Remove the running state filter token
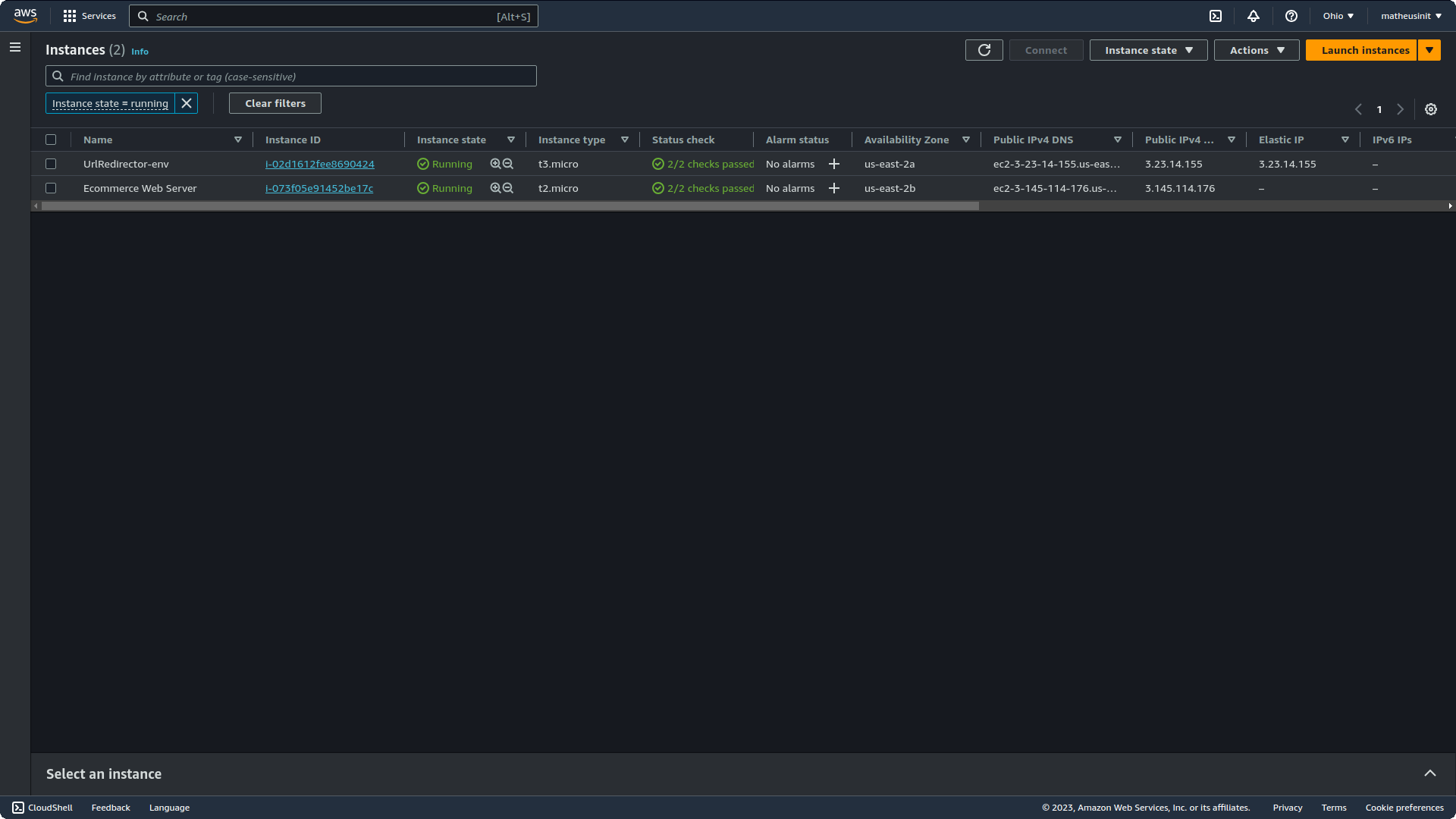 187,103
